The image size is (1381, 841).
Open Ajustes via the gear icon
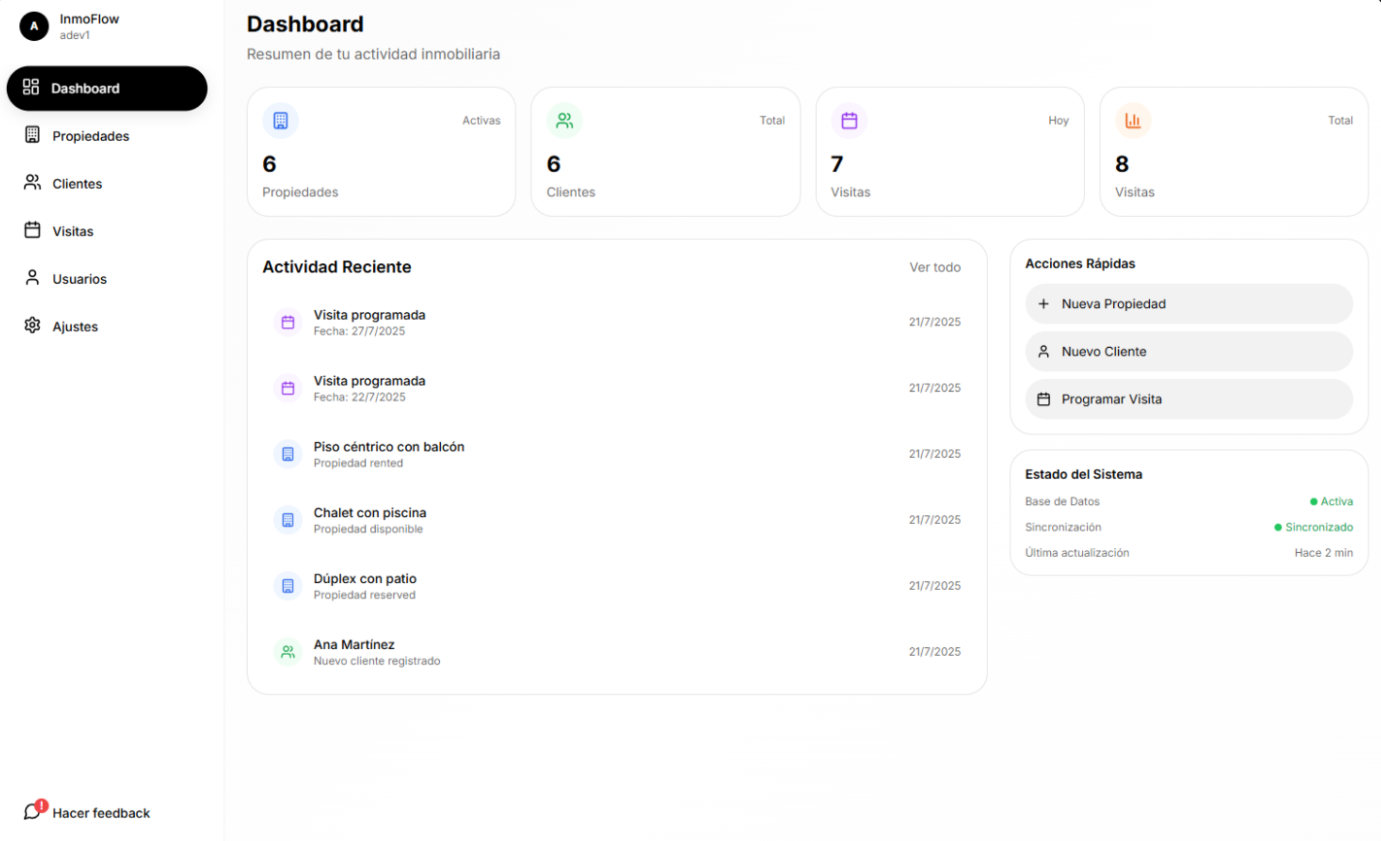[x=33, y=326]
